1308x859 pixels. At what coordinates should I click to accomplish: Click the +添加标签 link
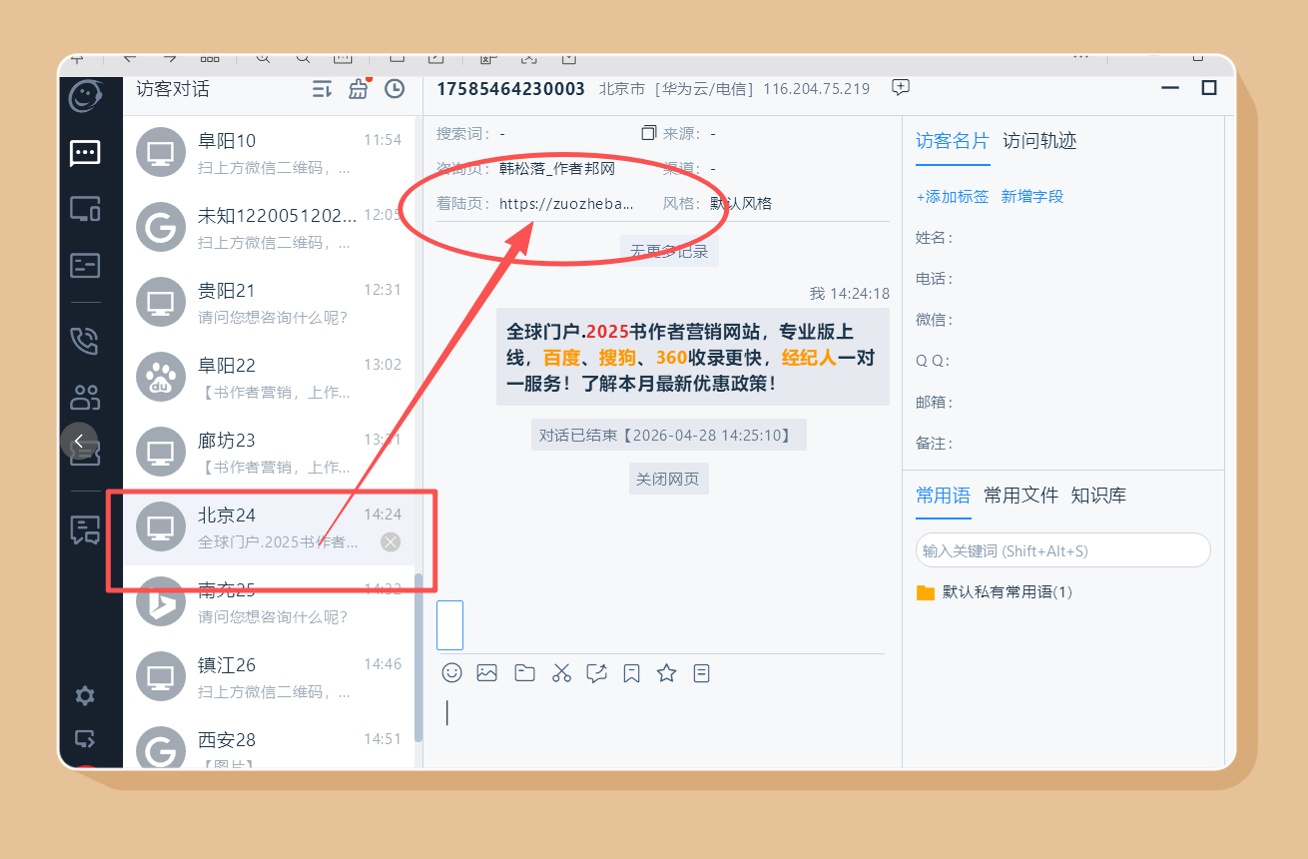click(951, 196)
